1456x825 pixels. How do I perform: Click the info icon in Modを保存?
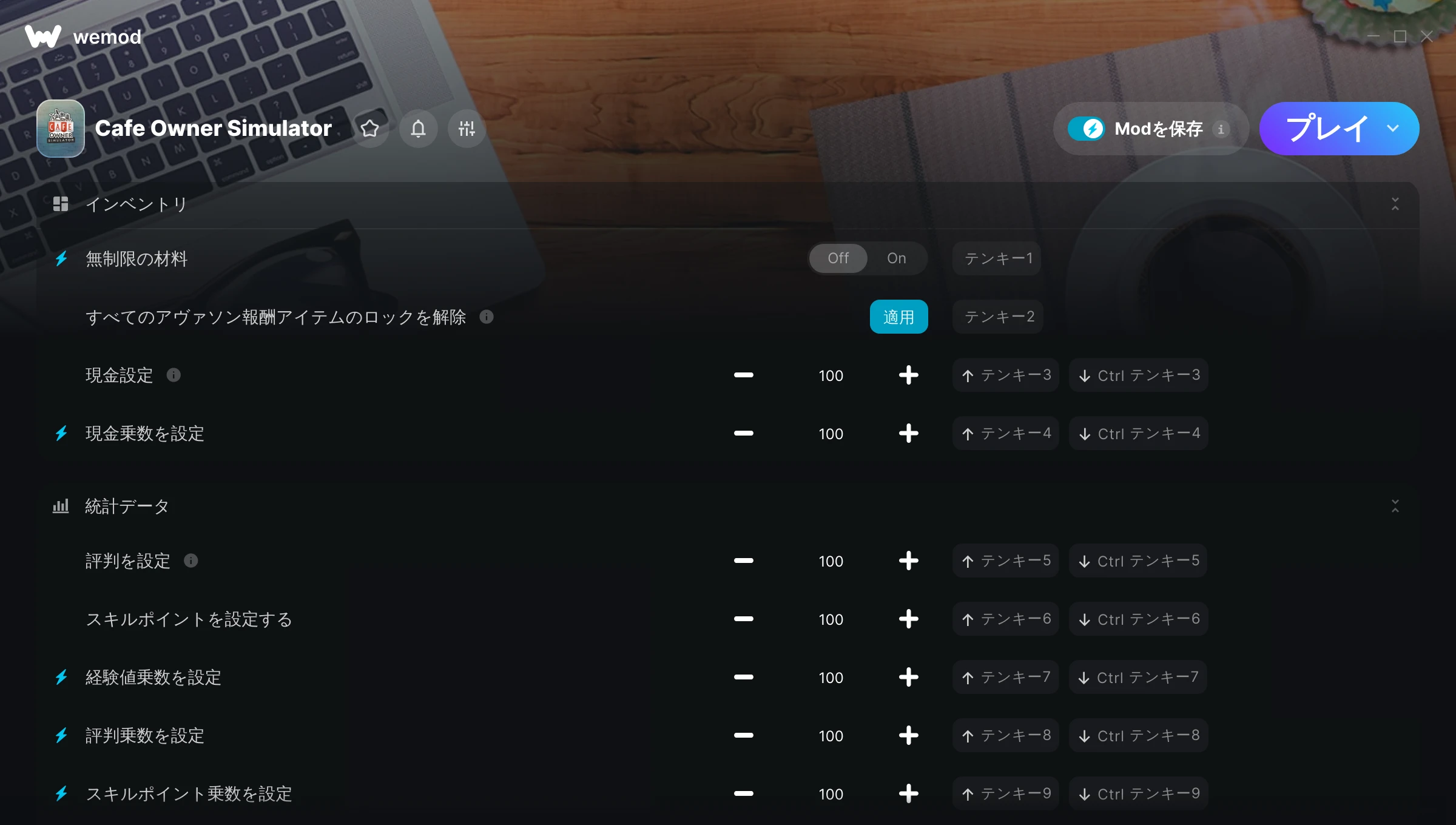[1221, 129]
